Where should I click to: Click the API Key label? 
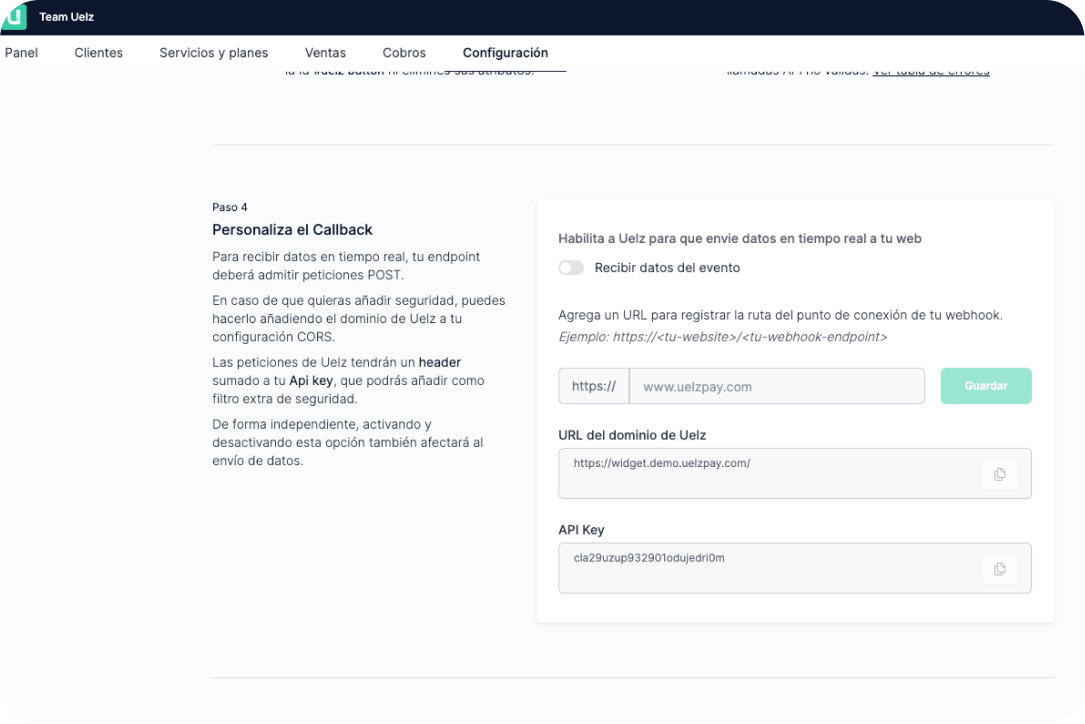(x=581, y=530)
